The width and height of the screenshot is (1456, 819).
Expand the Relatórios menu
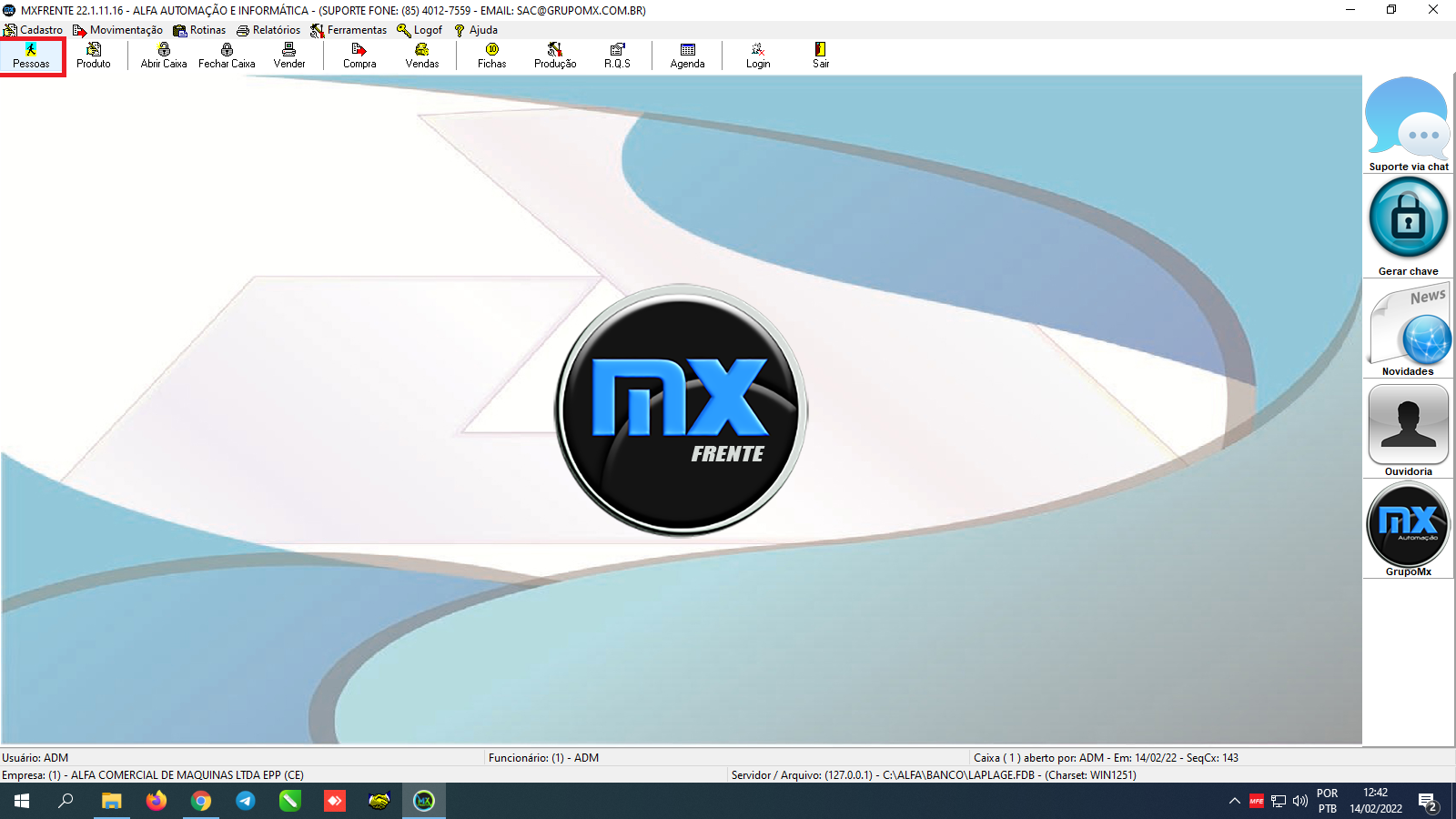coord(268,30)
